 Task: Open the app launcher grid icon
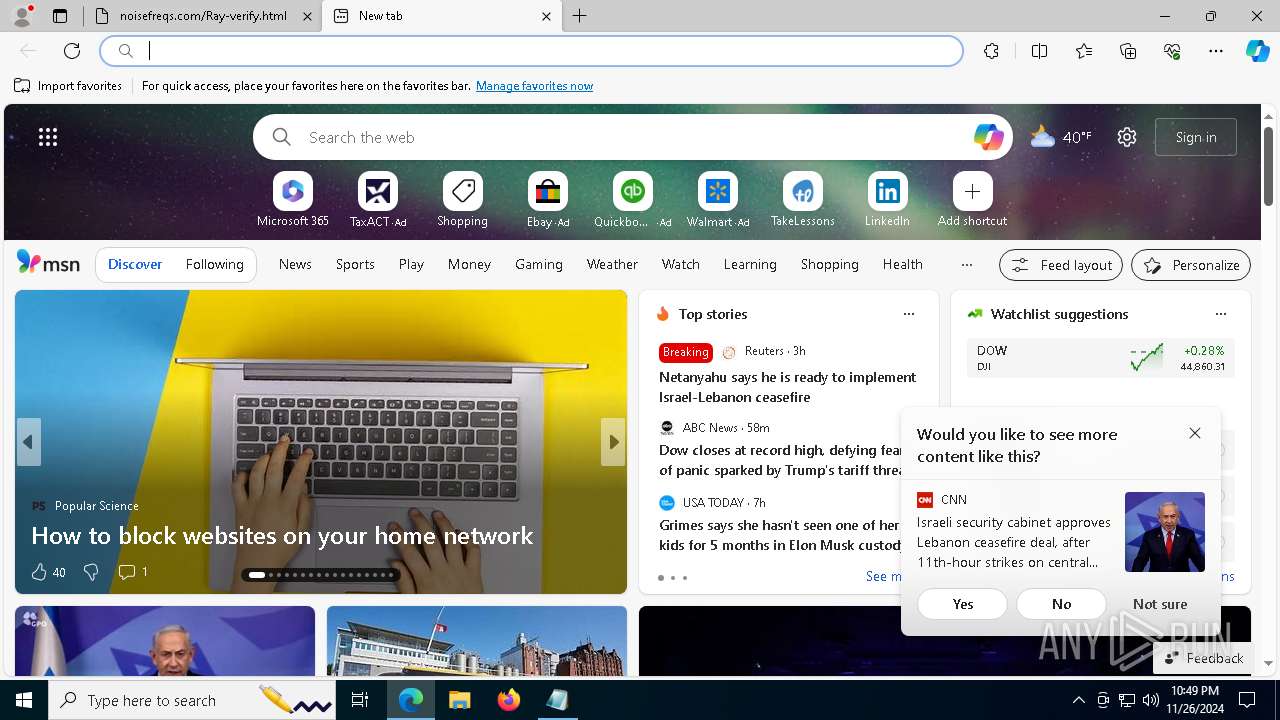pyautogui.click(x=48, y=137)
